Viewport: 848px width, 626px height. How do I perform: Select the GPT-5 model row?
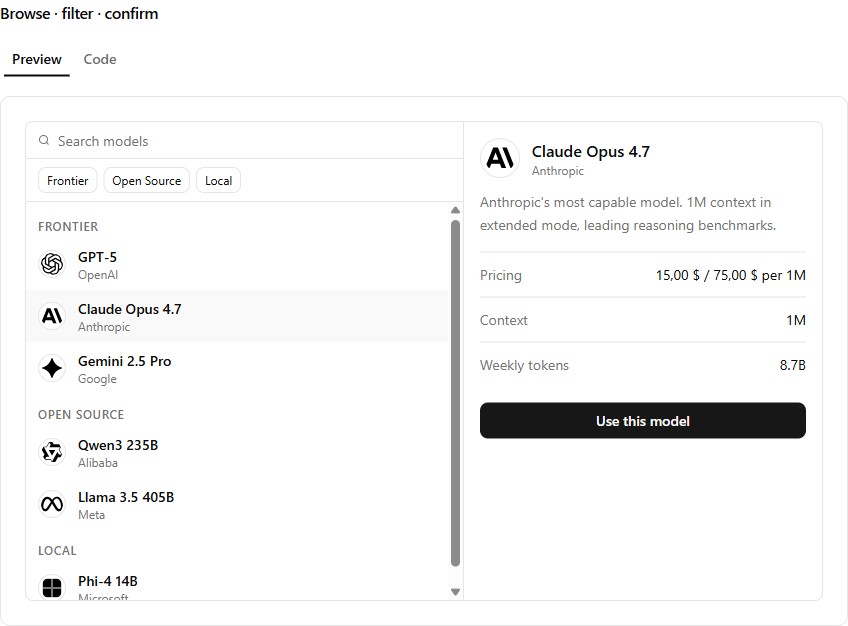point(238,264)
